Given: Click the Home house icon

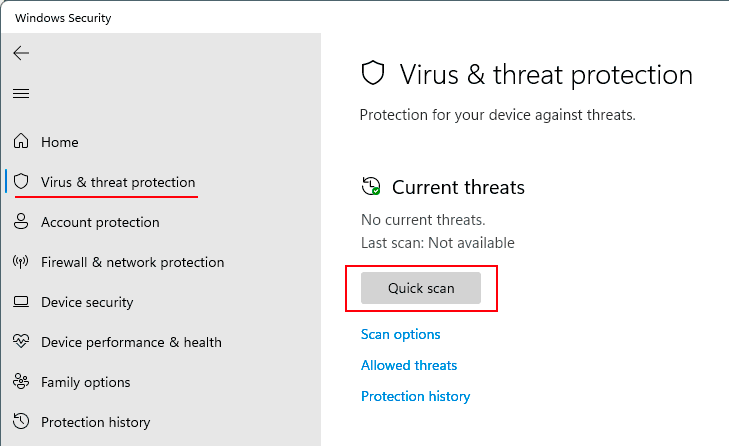Looking at the screenshot, I should coord(21,141).
